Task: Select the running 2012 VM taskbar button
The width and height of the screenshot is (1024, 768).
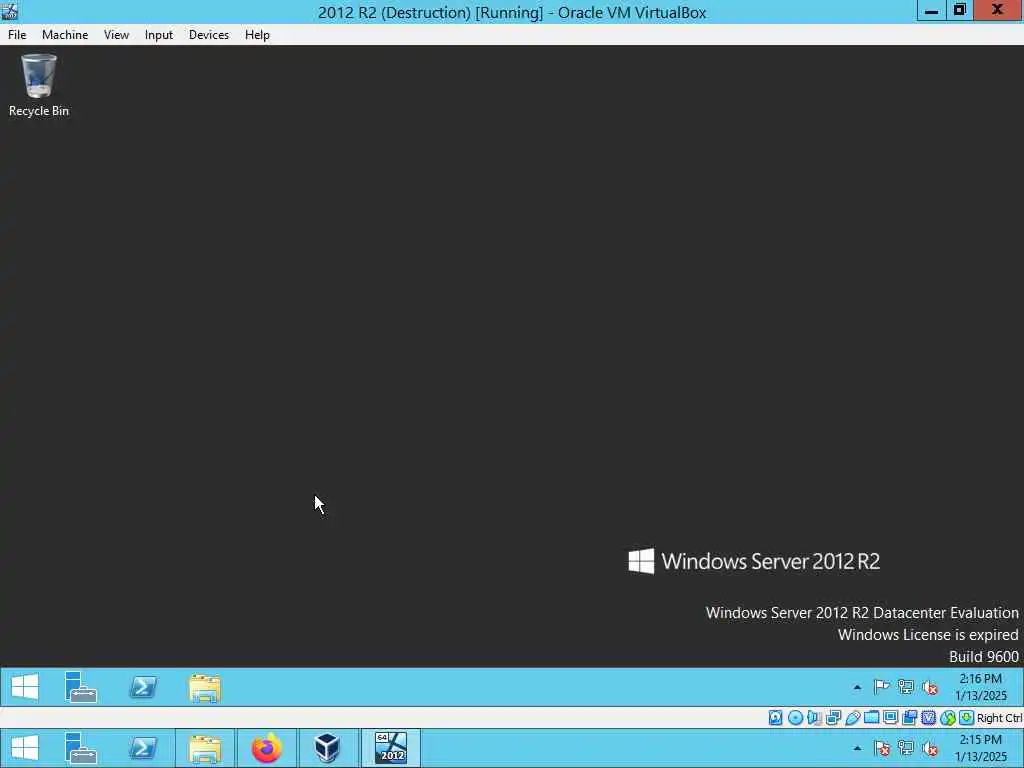Action: (391, 748)
